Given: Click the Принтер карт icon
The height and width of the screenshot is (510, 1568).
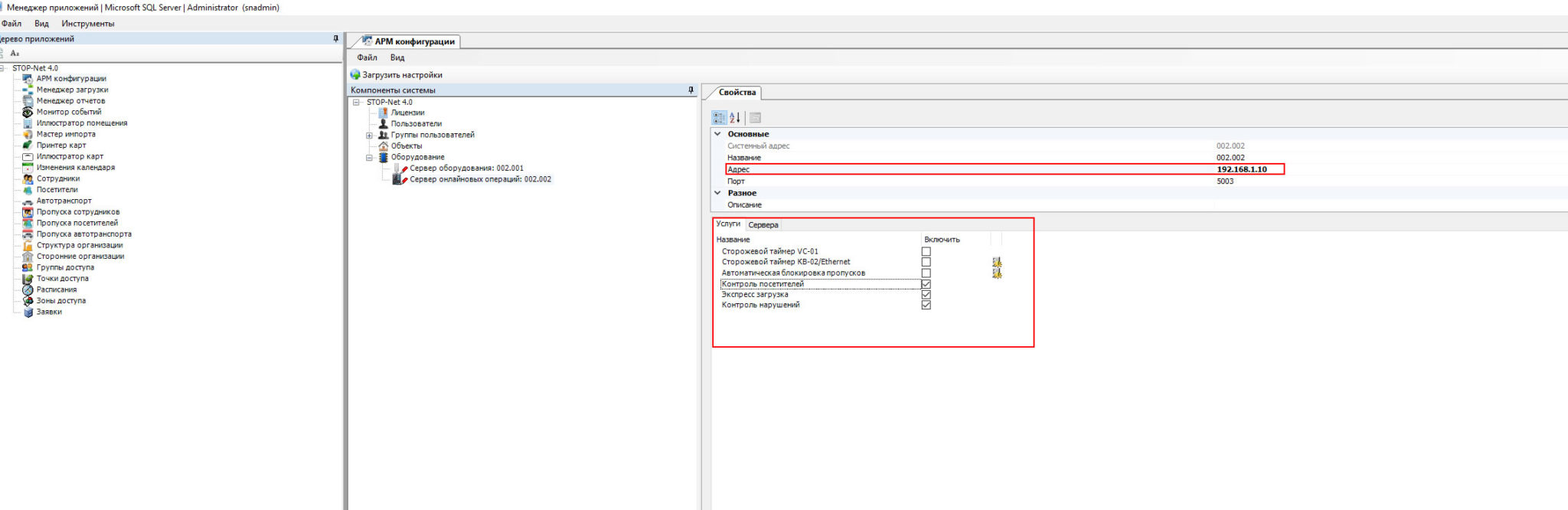Looking at the screenshot, I should click(x=28, y=145).
